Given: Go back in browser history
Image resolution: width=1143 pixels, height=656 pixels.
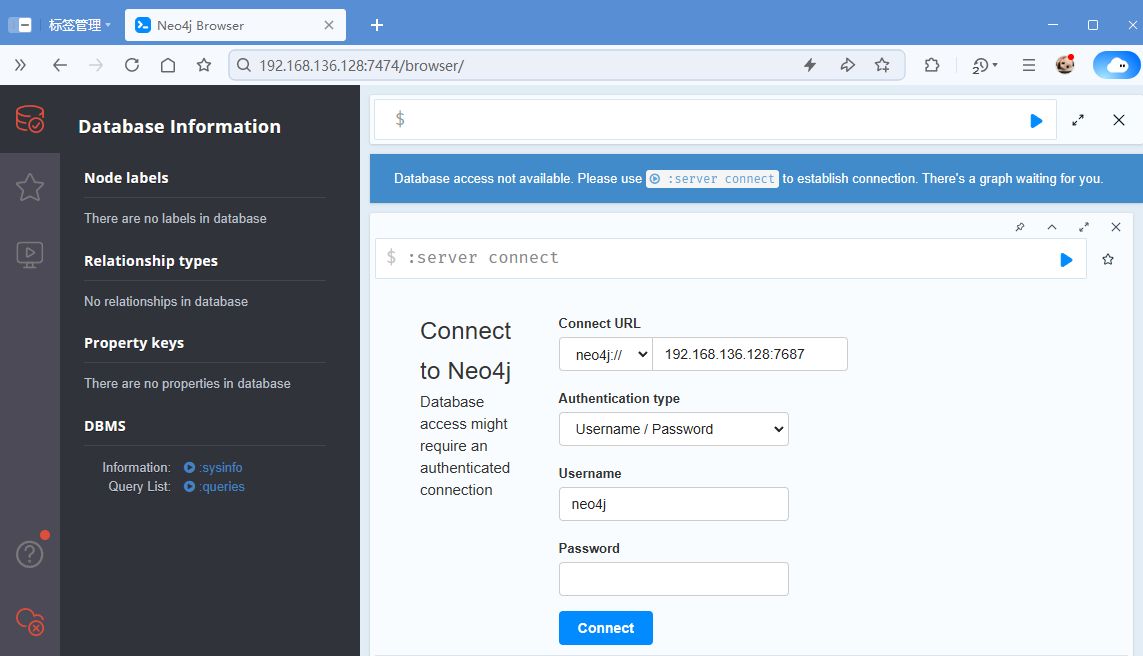Looking at the screenshot, I should (60, 66).
